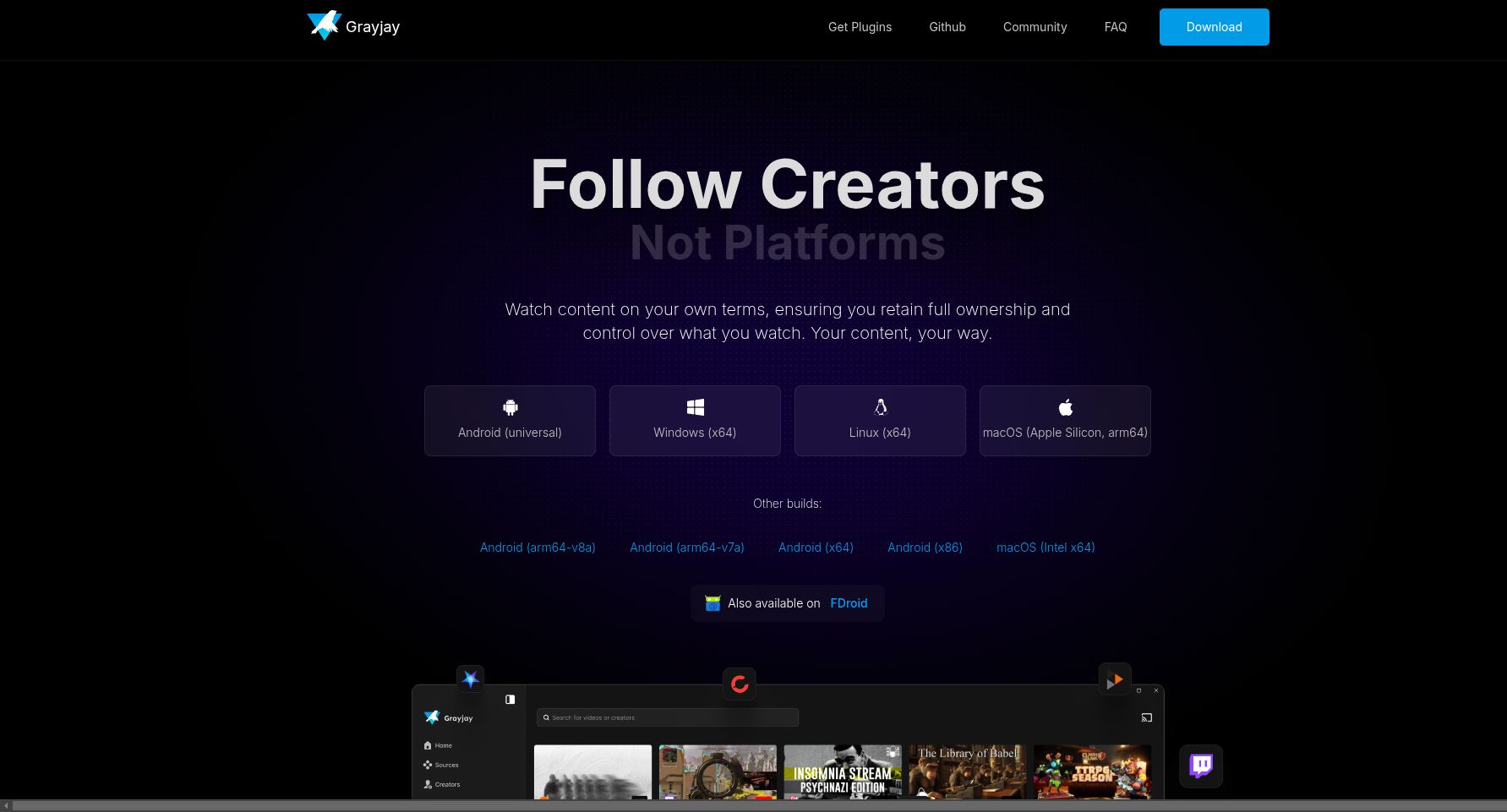
Task: Click the FDroid robot icon
Action: 713,603
